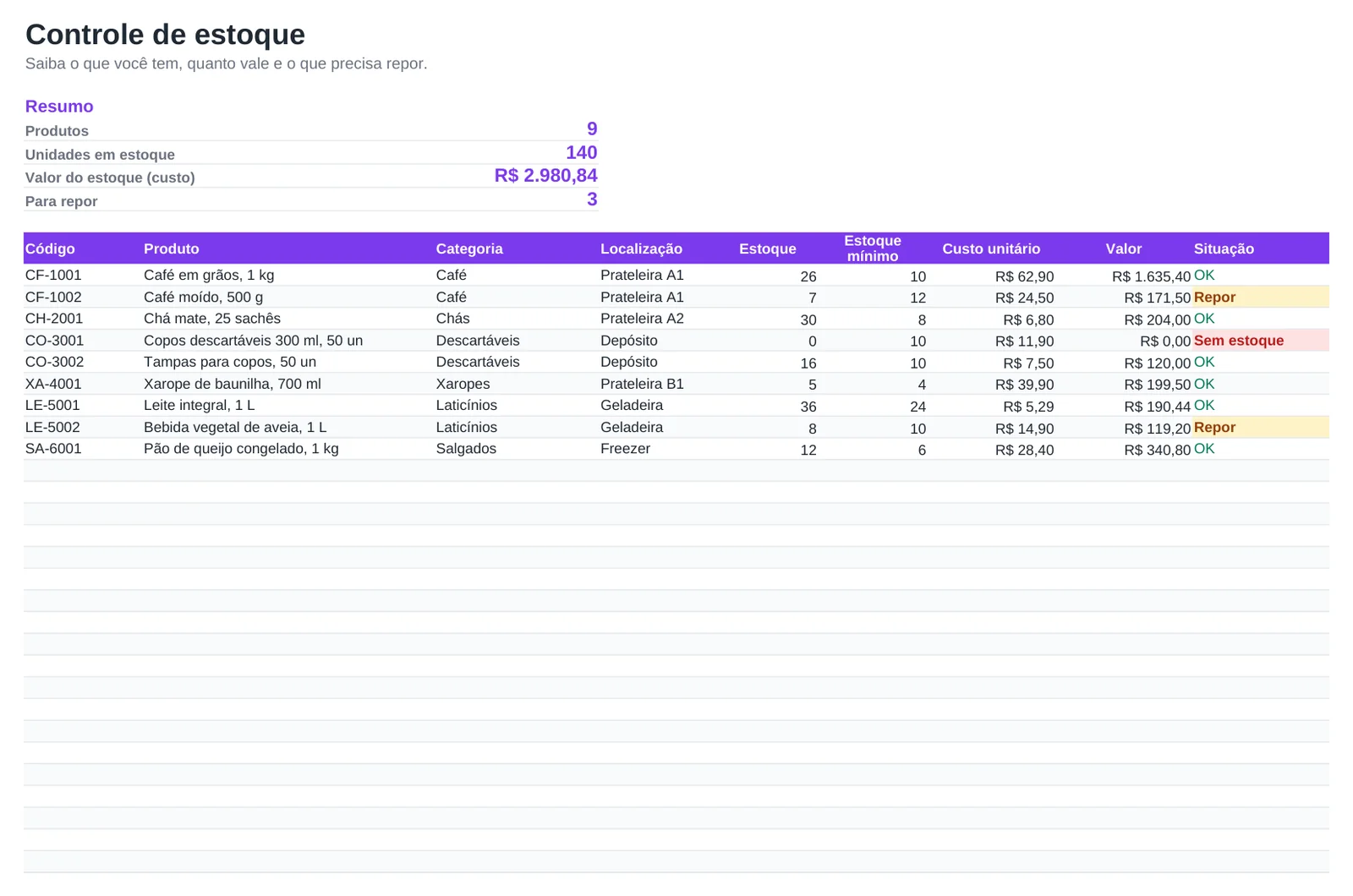The image size is (1353, 896).
Task: Select code cell CO-3002
Action: pos(54,362)
